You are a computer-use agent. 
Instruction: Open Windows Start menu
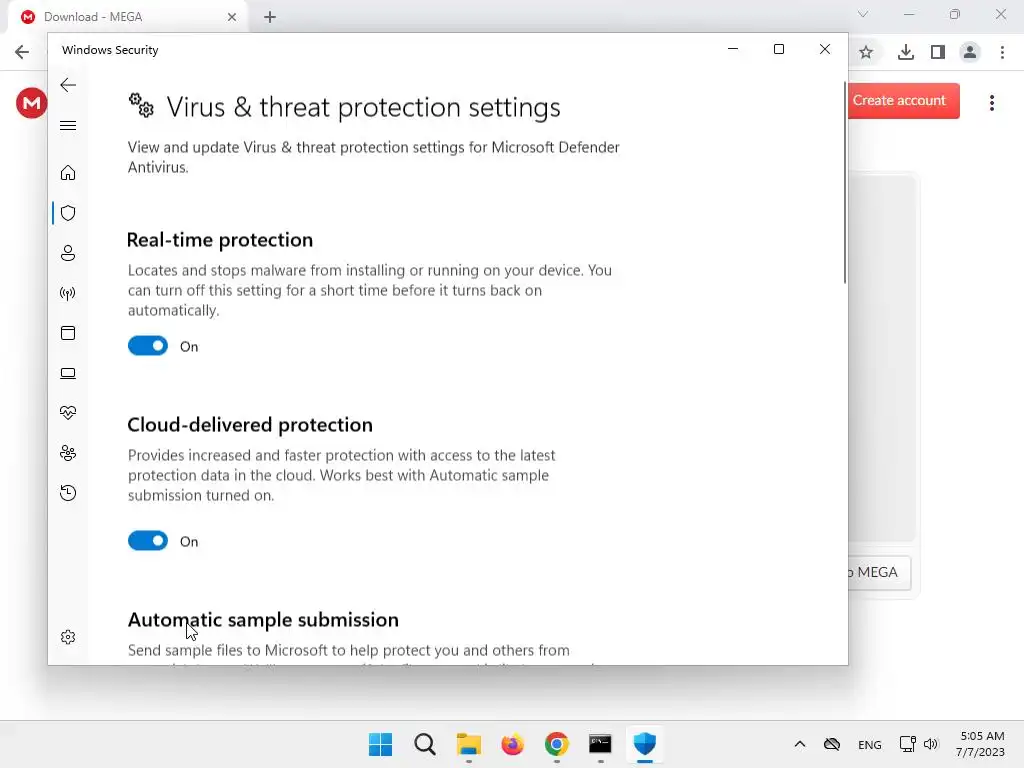tap(381, 744)
